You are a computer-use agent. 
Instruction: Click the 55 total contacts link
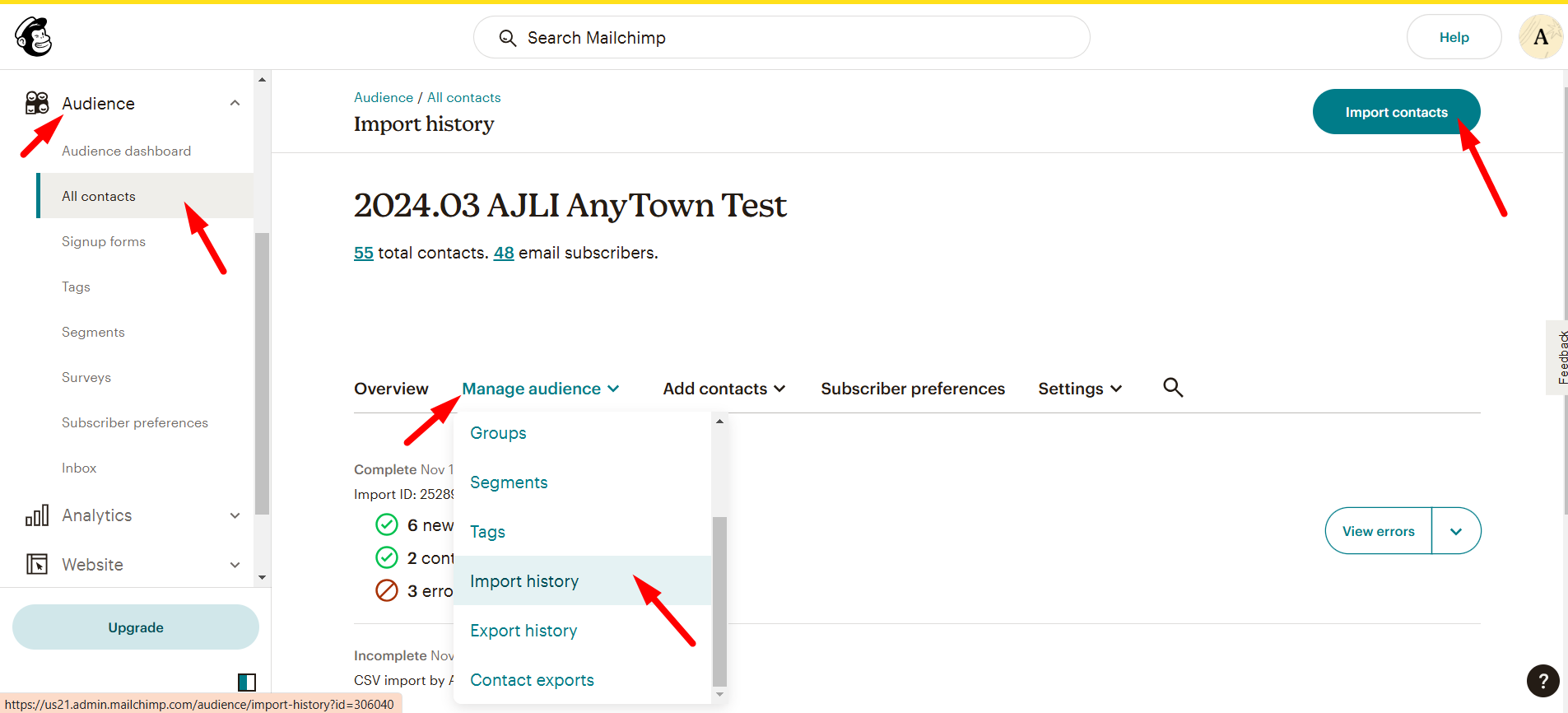(364, 253)
